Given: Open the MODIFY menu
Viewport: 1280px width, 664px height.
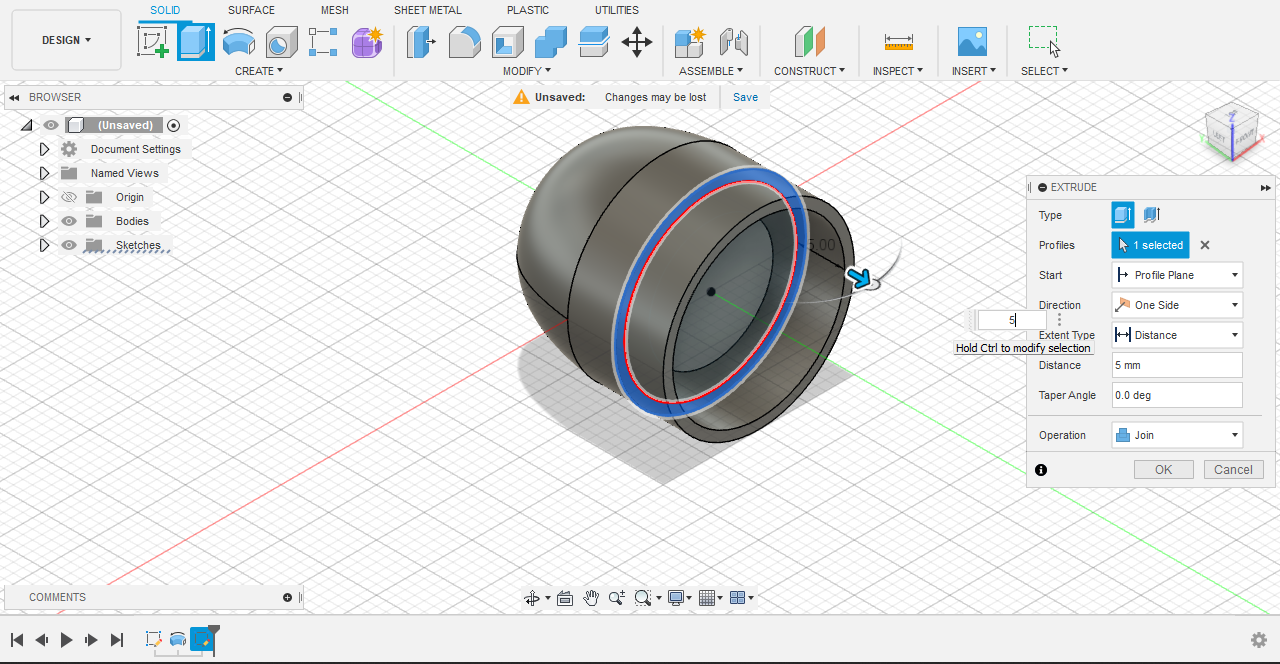Looking at the screenshot, I should [527, 71].
